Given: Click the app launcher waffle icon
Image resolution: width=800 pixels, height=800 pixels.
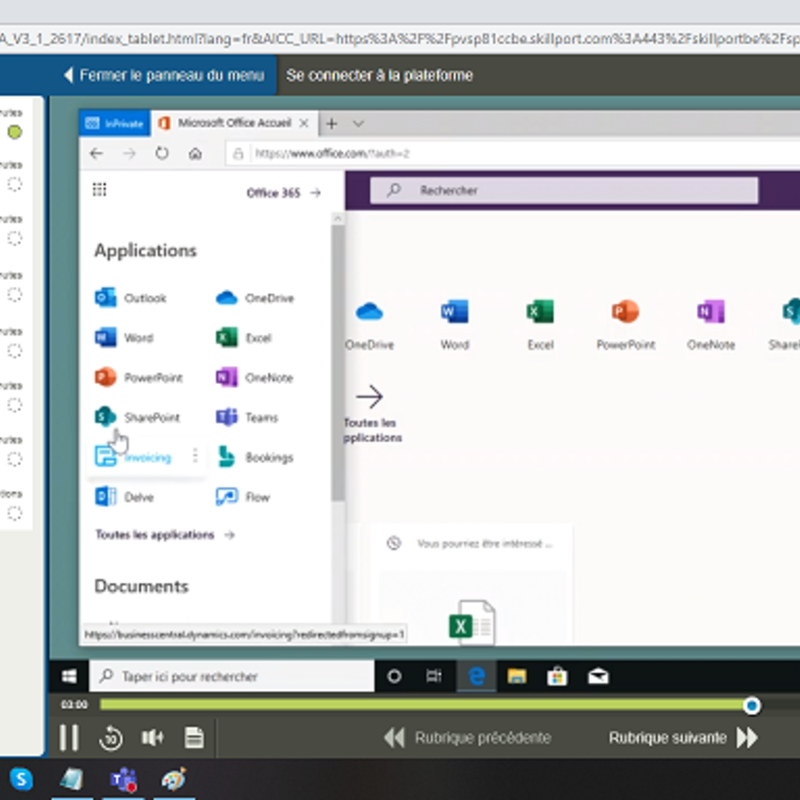Looking at the screenshot, I should click(x=99, y=190).
